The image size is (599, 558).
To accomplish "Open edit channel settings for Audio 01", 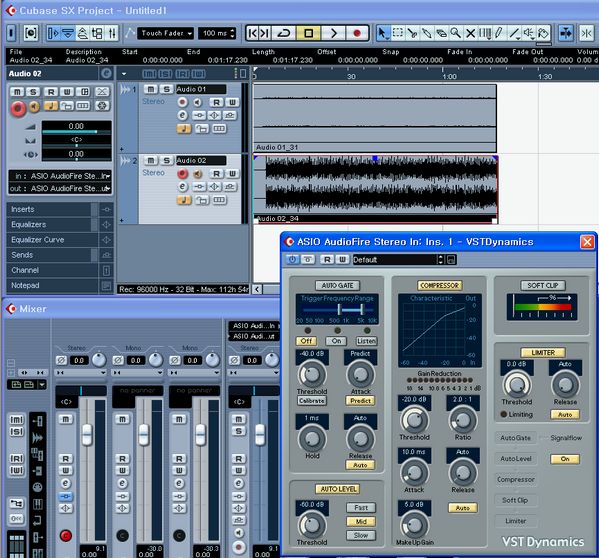I will coord(182,115).
